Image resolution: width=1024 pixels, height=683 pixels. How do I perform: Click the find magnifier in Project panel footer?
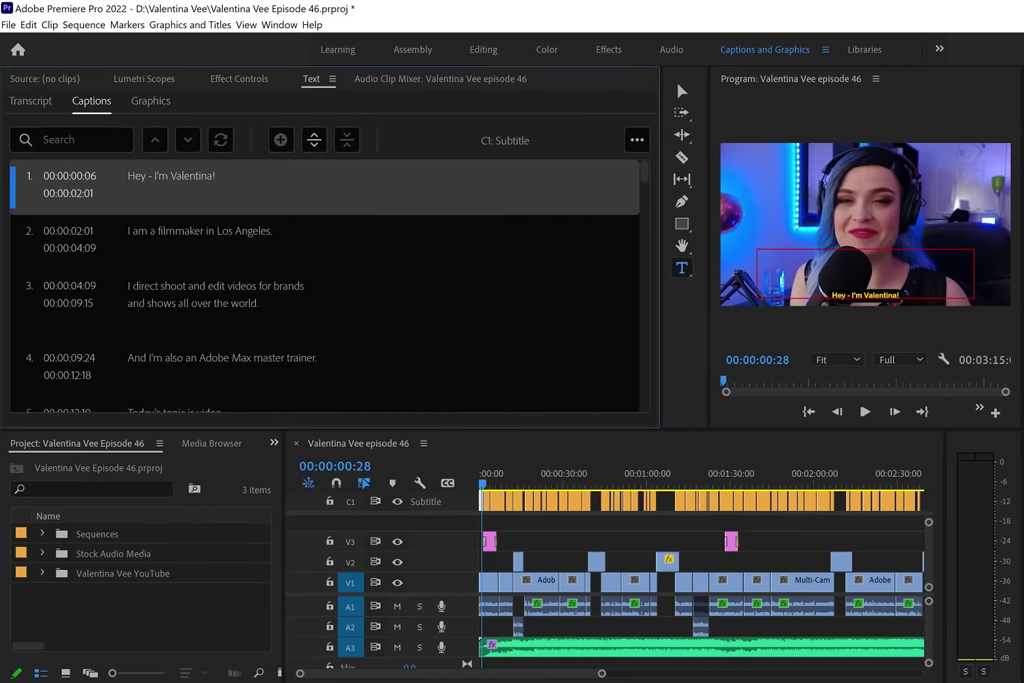tap(259, 673)
